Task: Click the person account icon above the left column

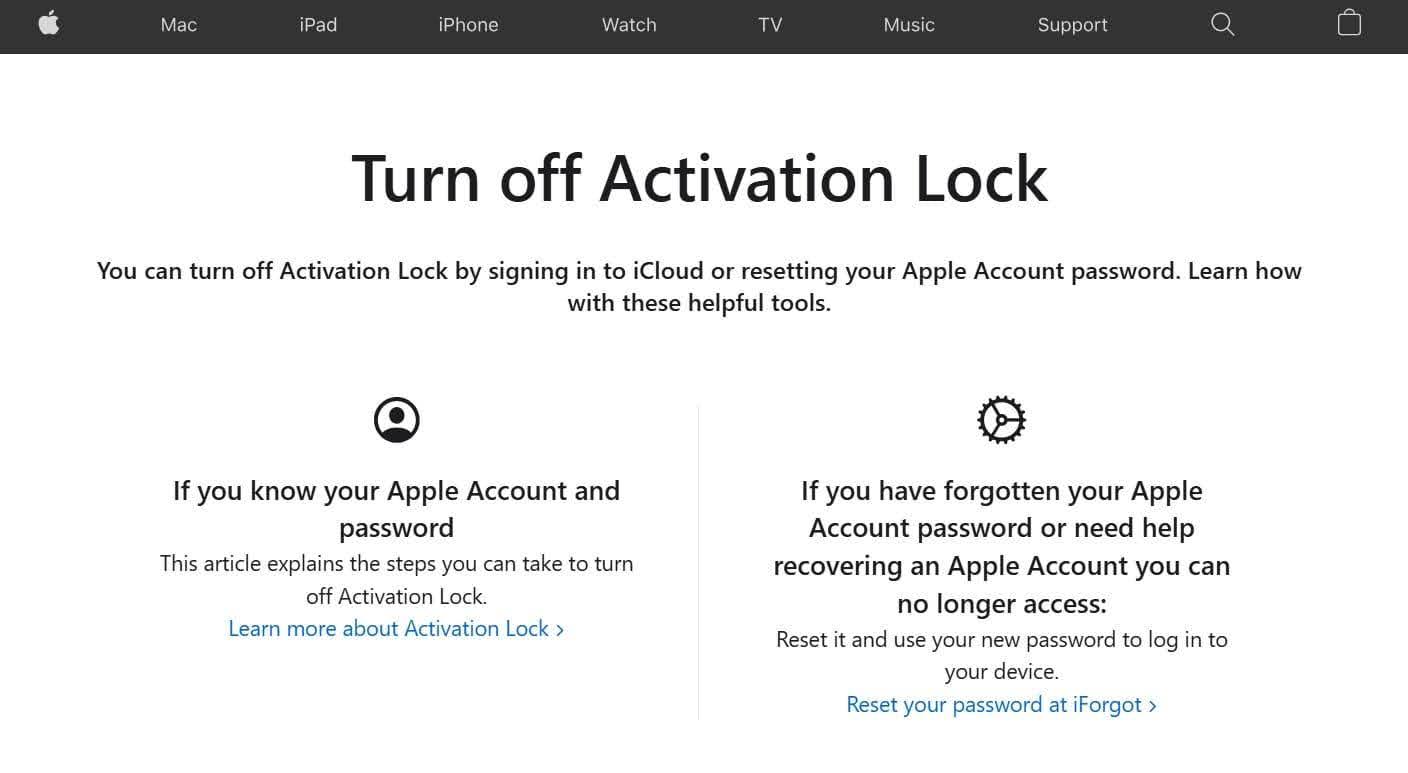Action: click(396, 419)
